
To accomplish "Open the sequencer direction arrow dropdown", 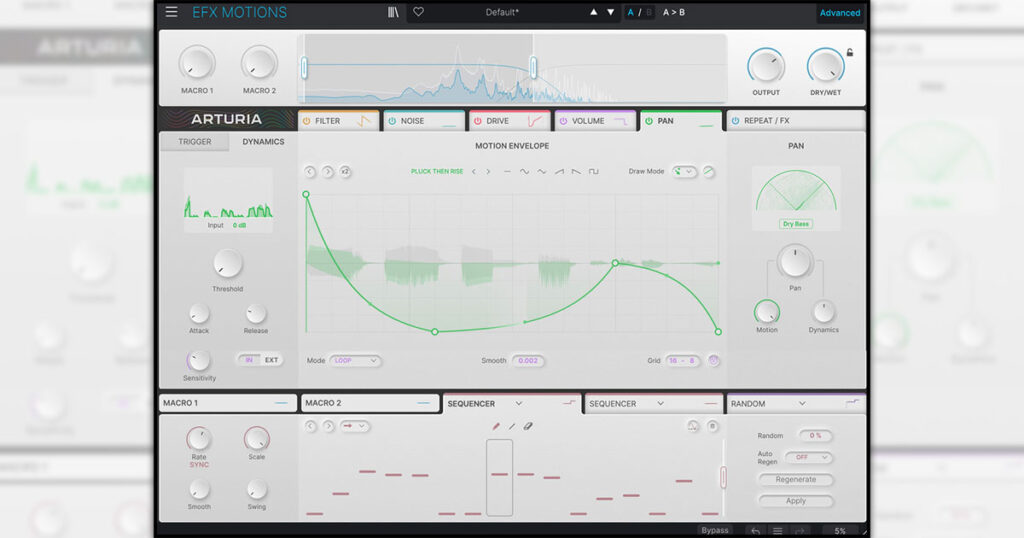I will [355, 426].
